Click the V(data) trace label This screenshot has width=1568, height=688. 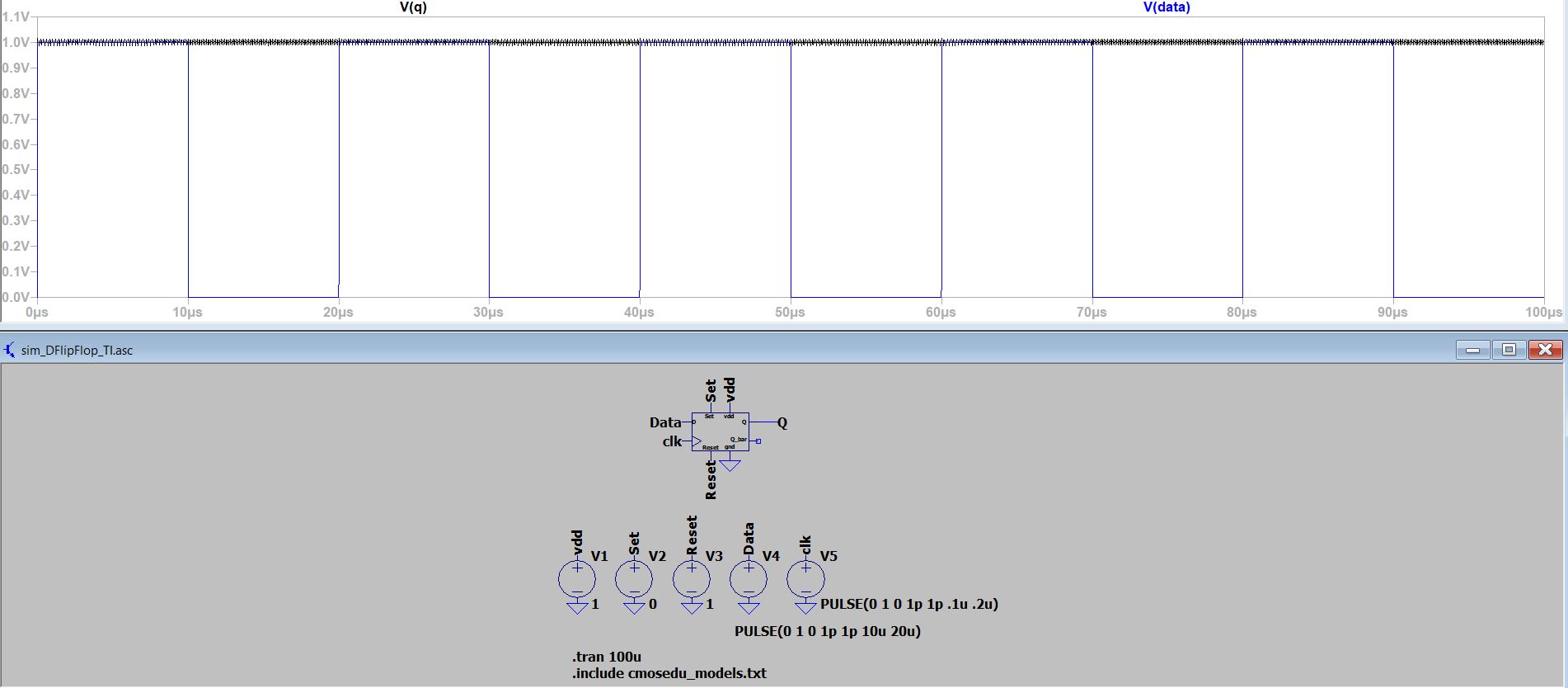tap(1166, 7)
